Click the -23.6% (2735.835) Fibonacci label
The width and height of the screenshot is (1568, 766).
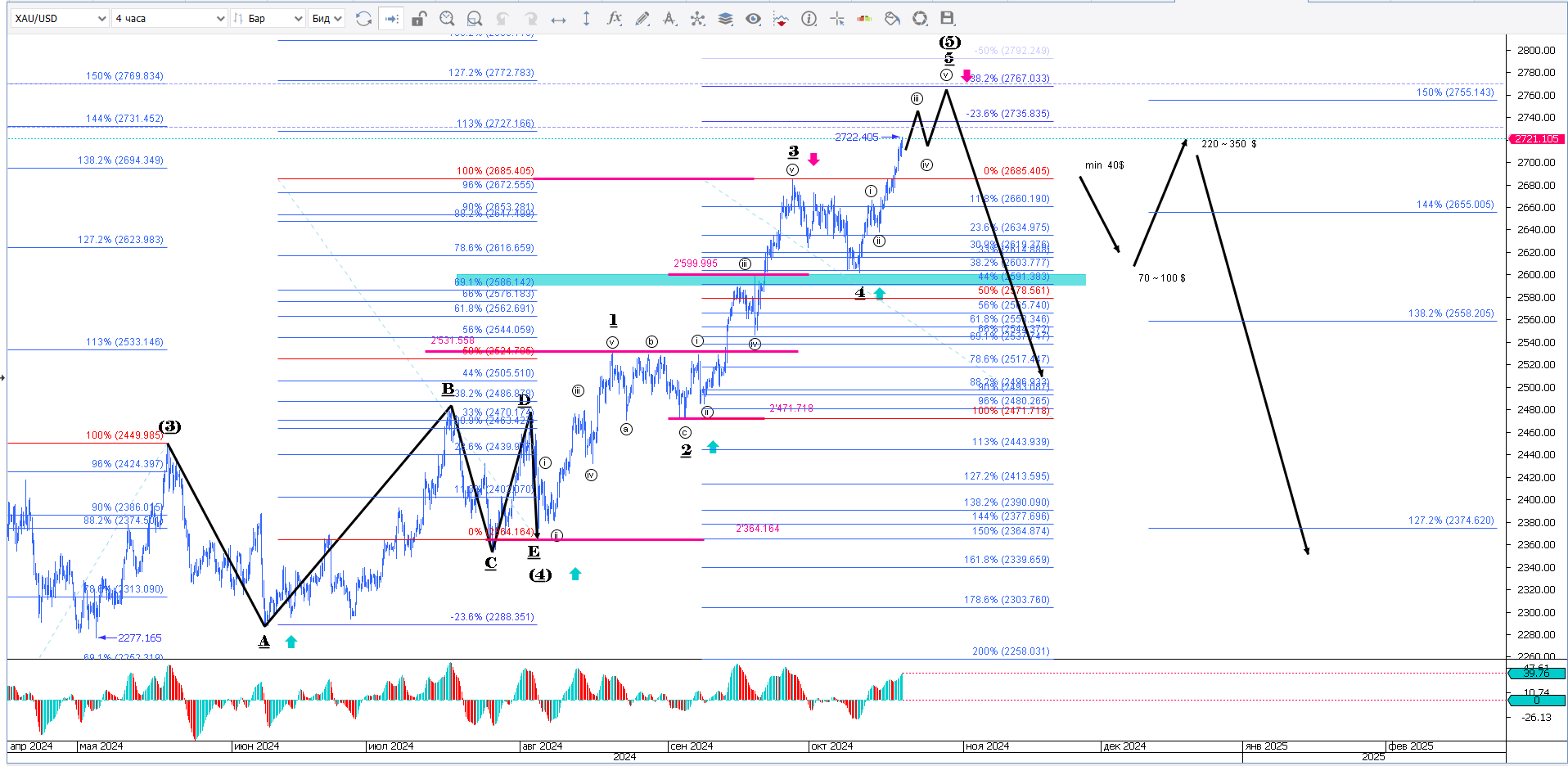coord(1007,114)
